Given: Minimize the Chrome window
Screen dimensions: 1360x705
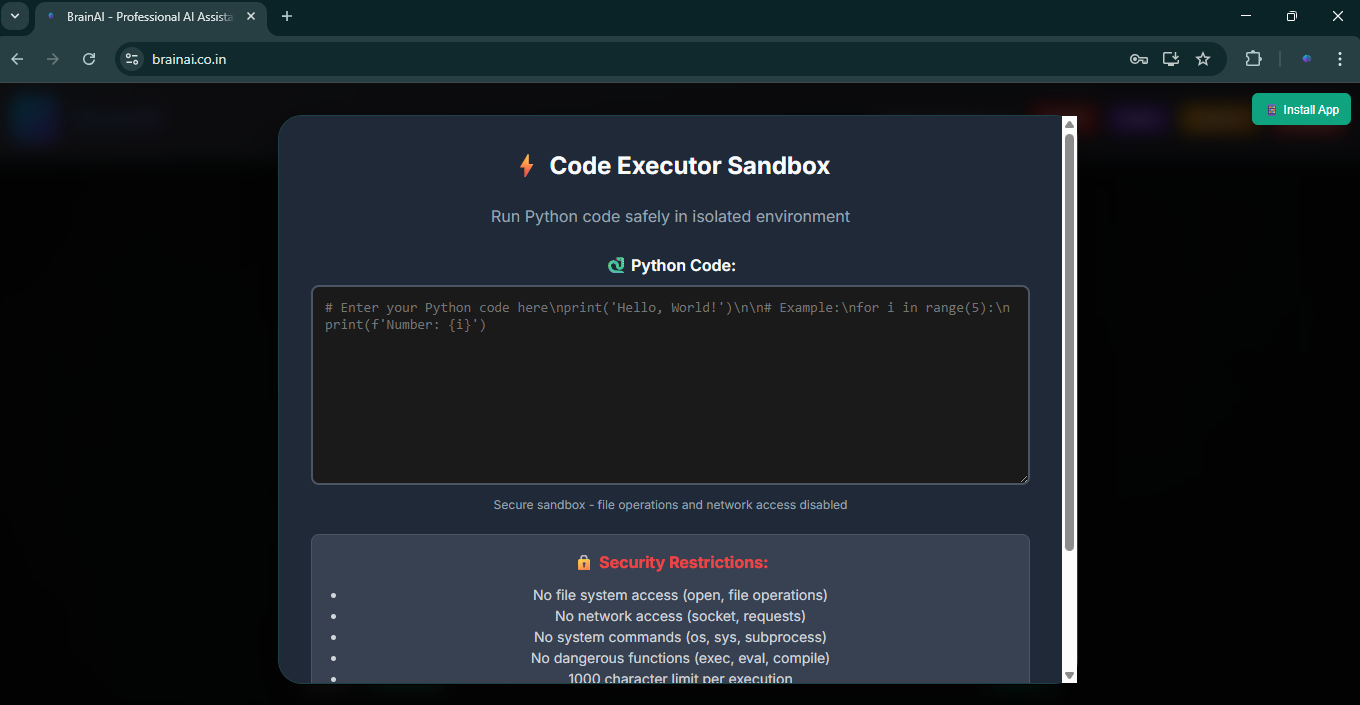Looking at the screenshot, I should coord(1246,16).
